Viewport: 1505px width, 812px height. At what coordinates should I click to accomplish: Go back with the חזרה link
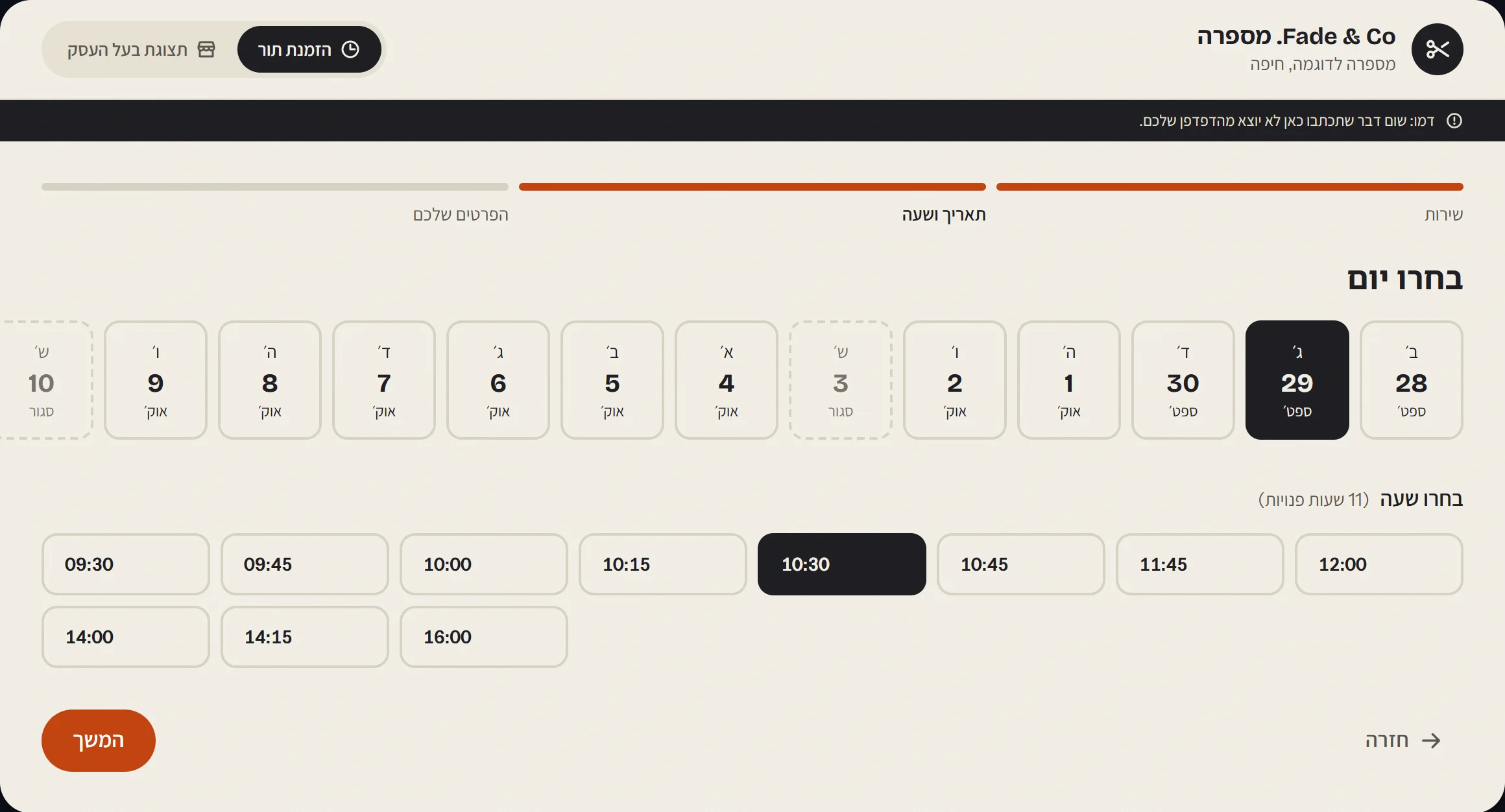[1403, 741]
